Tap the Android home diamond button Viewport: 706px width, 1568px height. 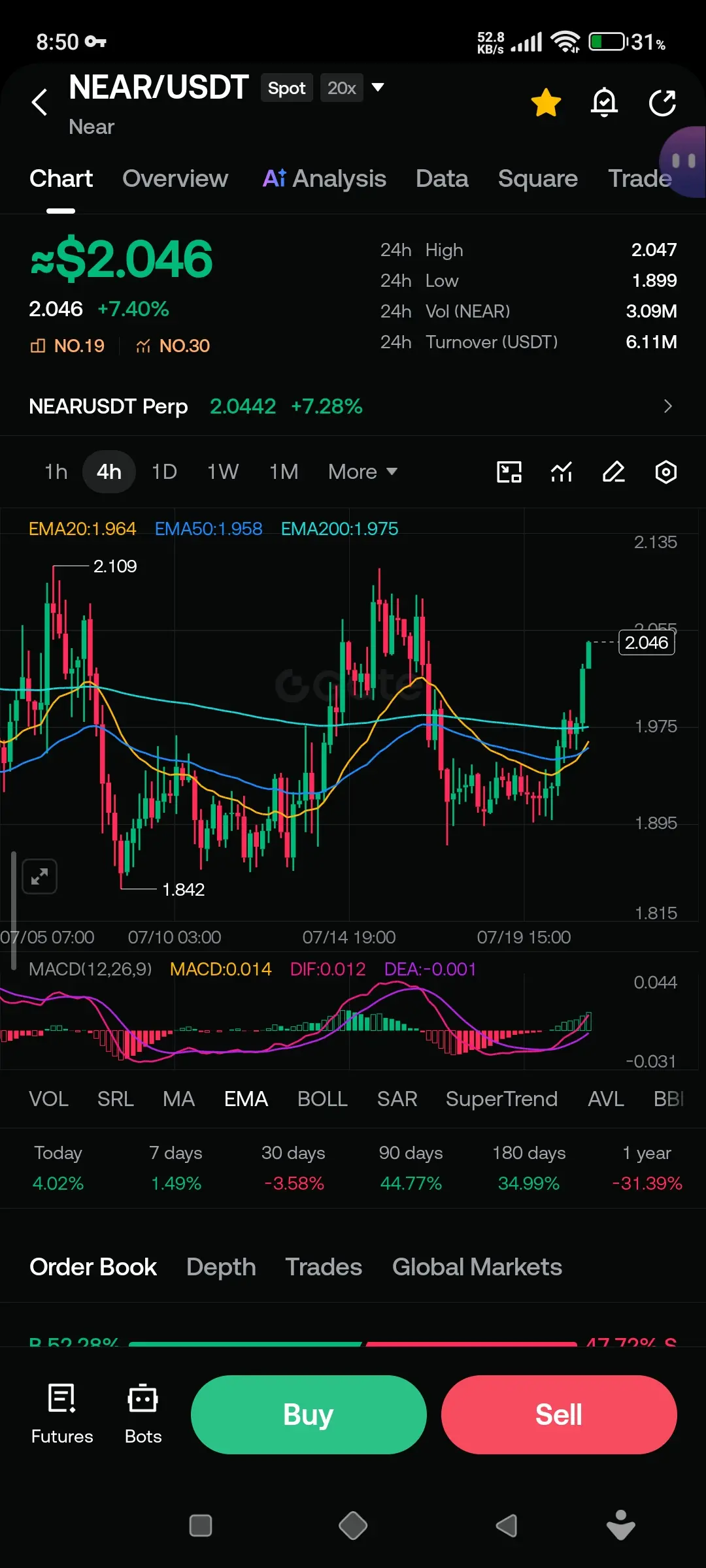click(x=353, y=1526)
